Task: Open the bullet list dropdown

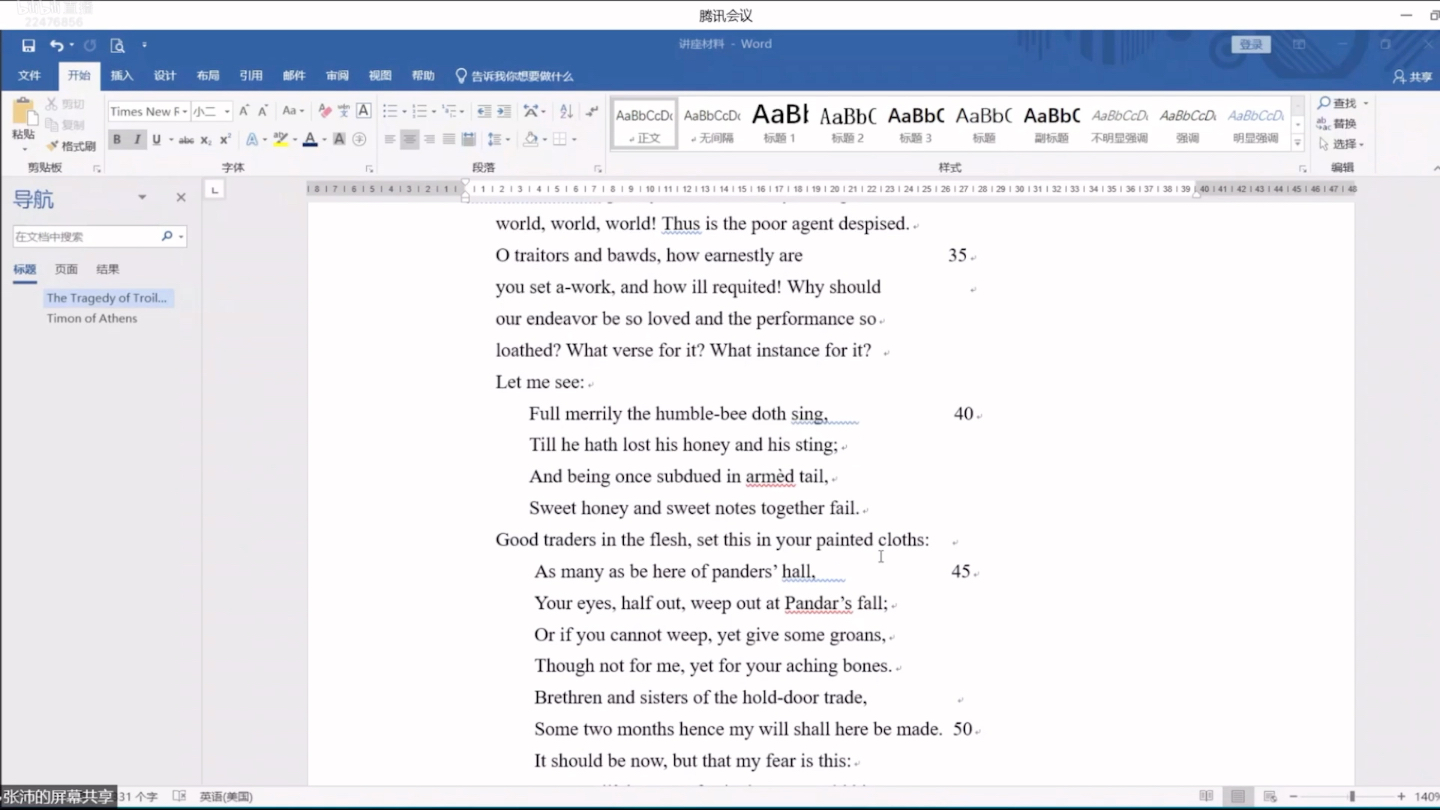Action: coord(404,111)
